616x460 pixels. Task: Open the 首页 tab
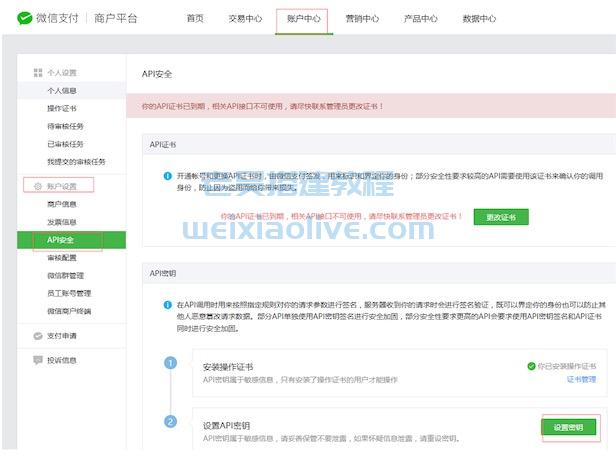[x=195, y=18]
